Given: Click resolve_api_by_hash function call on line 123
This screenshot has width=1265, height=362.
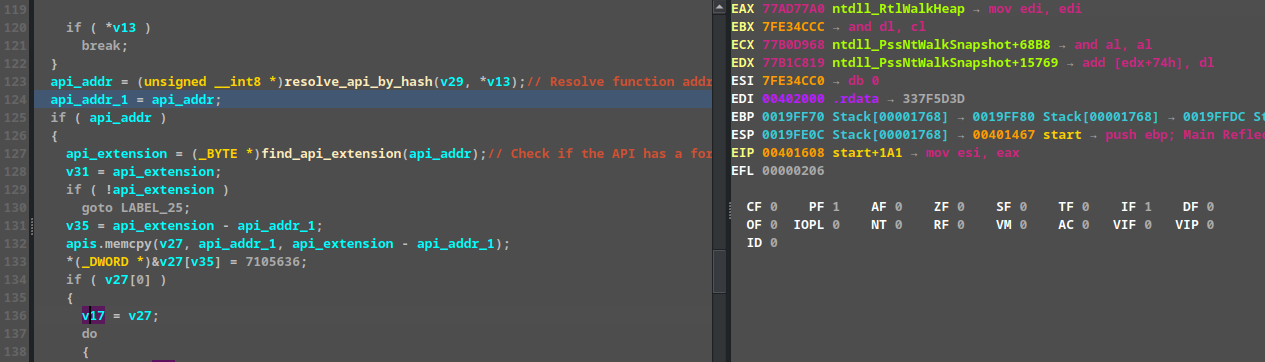Looking at the screenshot, I should coord(359,82).
